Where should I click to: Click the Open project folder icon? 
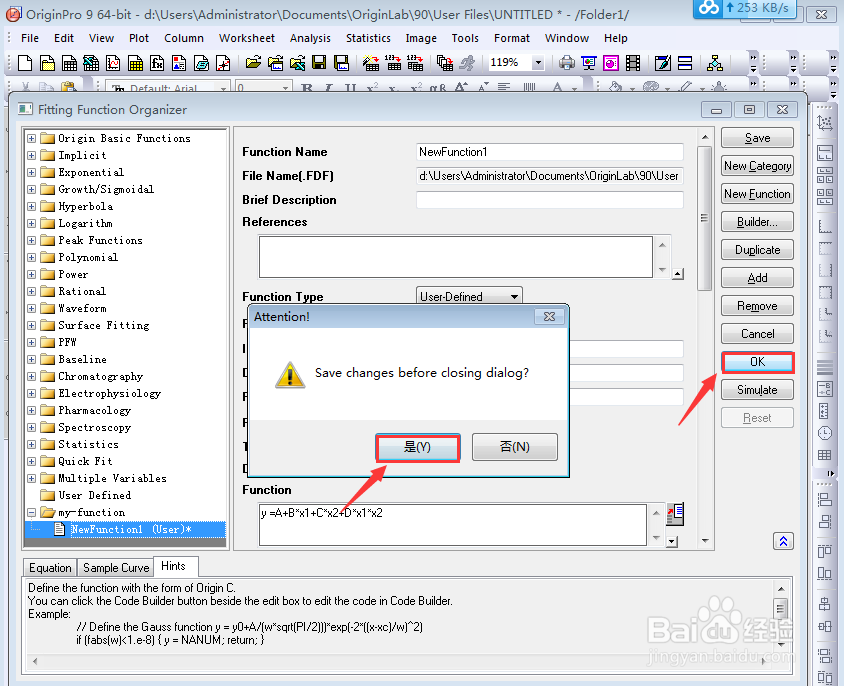pyautogui.click(x=253, y=63)
